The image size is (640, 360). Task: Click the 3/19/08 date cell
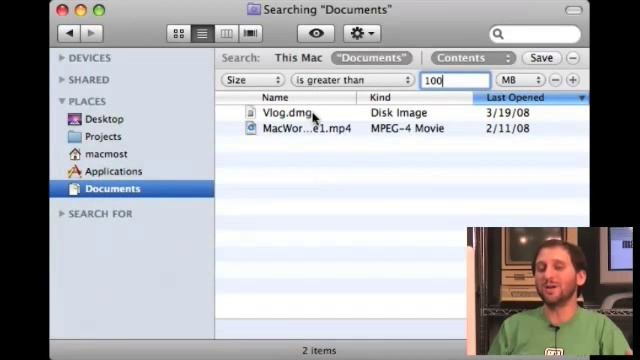tap(508, 113)
